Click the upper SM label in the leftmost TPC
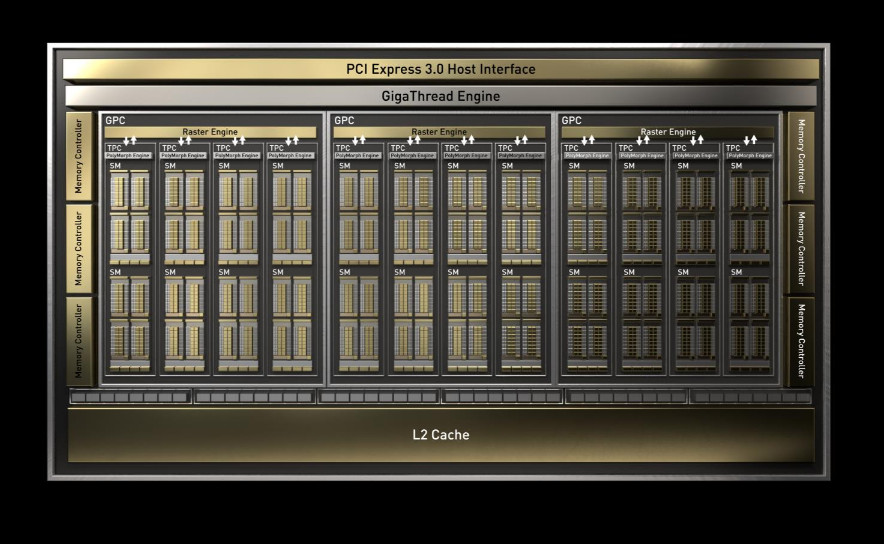Screen dimensions: 884x544 coord(115,166)
